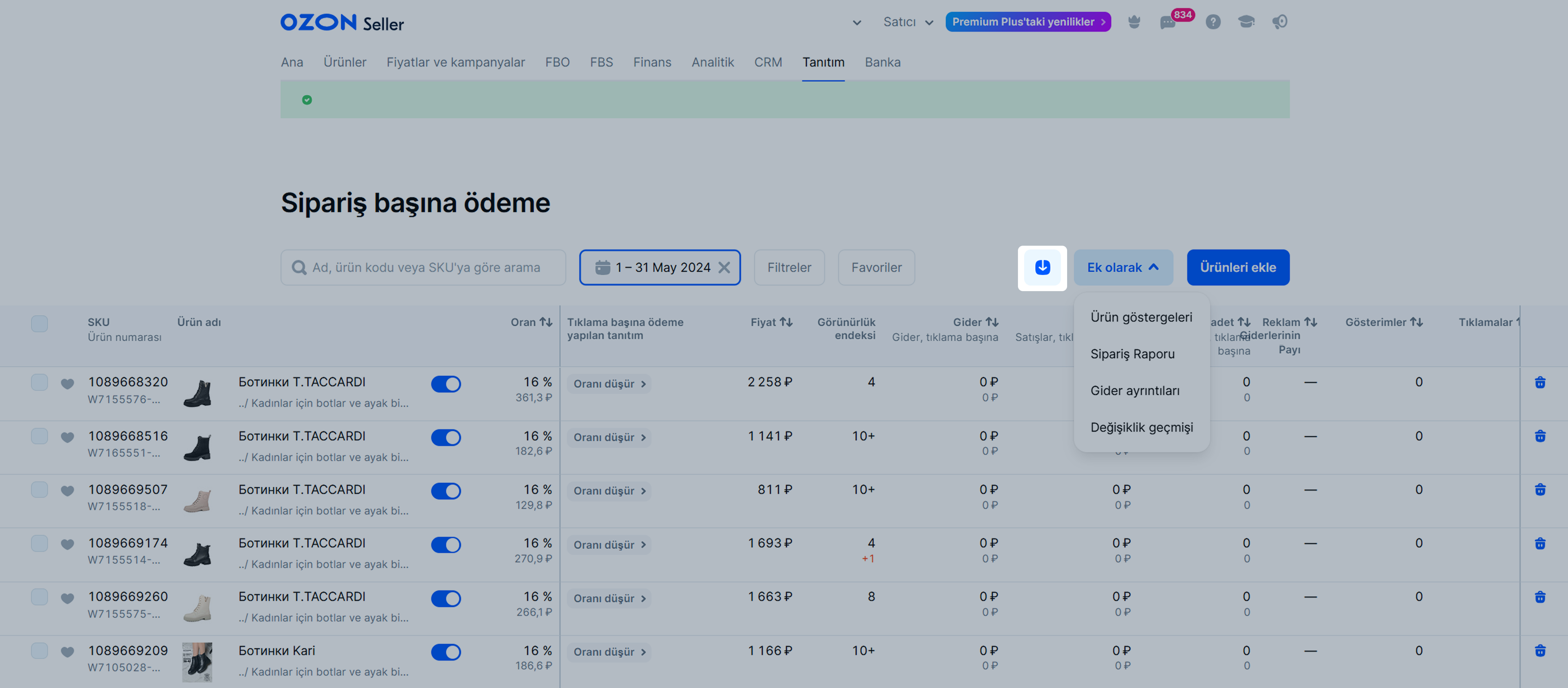
Task: Sort by Gösterimler column arrows
Action: point(1416,323)
